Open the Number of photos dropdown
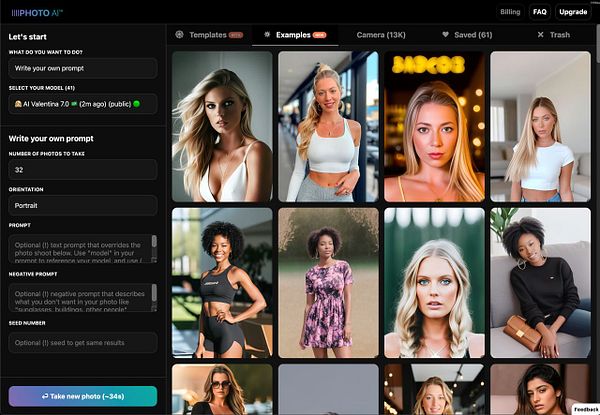600x415 pixels. (83, 169)
